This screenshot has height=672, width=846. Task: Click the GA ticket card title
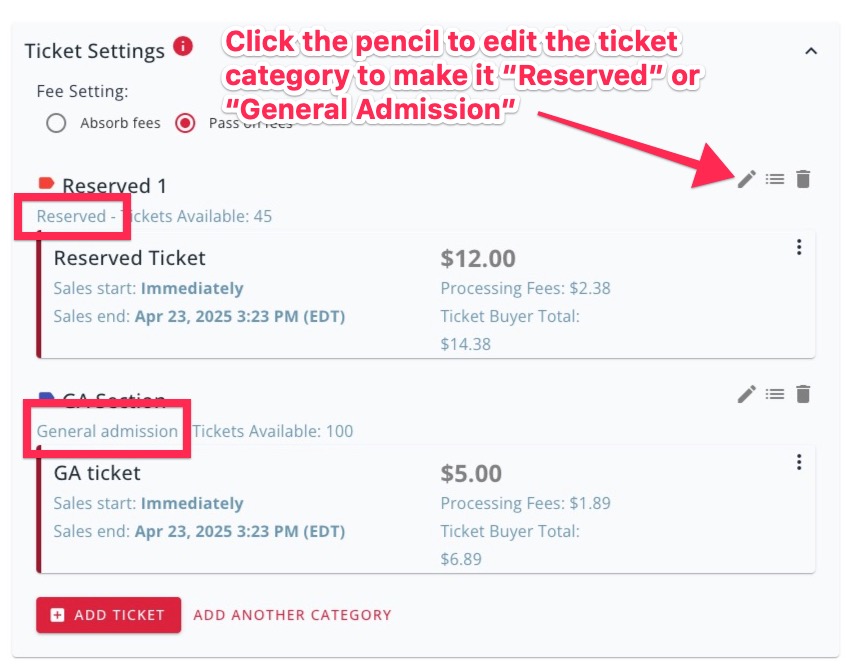(97, 473)
